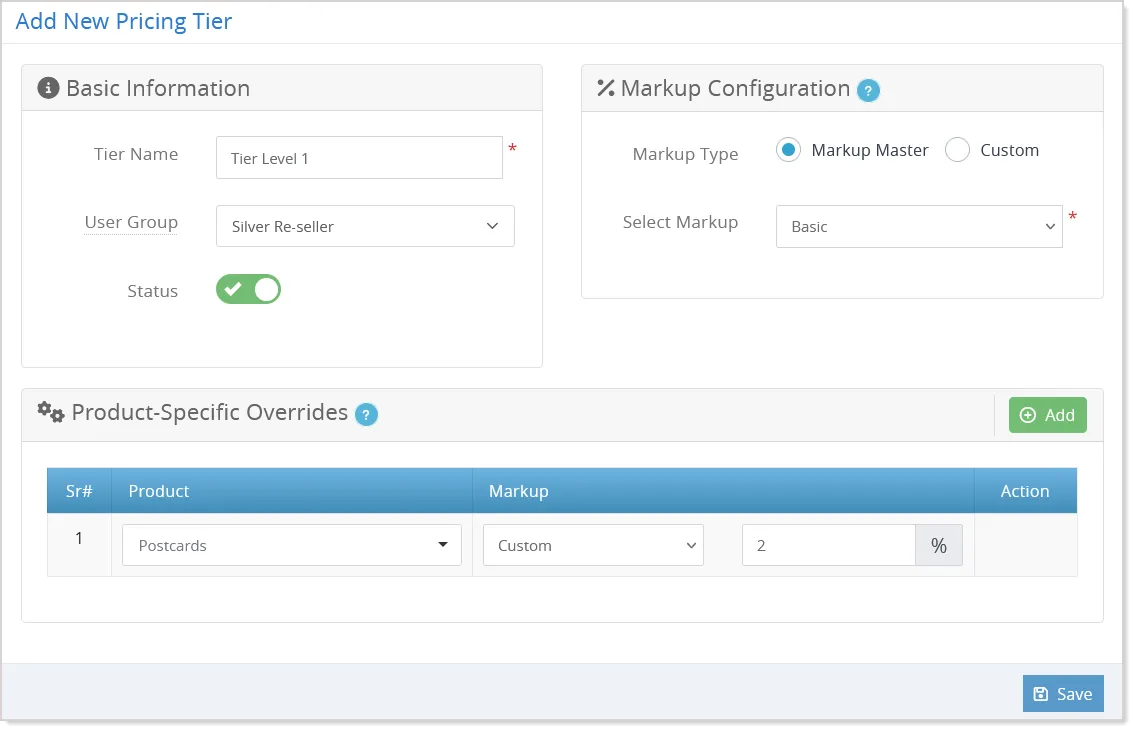Click the Markup Configuration percent icon
The height and width of the screenshot is (731, 1134).
605,88
